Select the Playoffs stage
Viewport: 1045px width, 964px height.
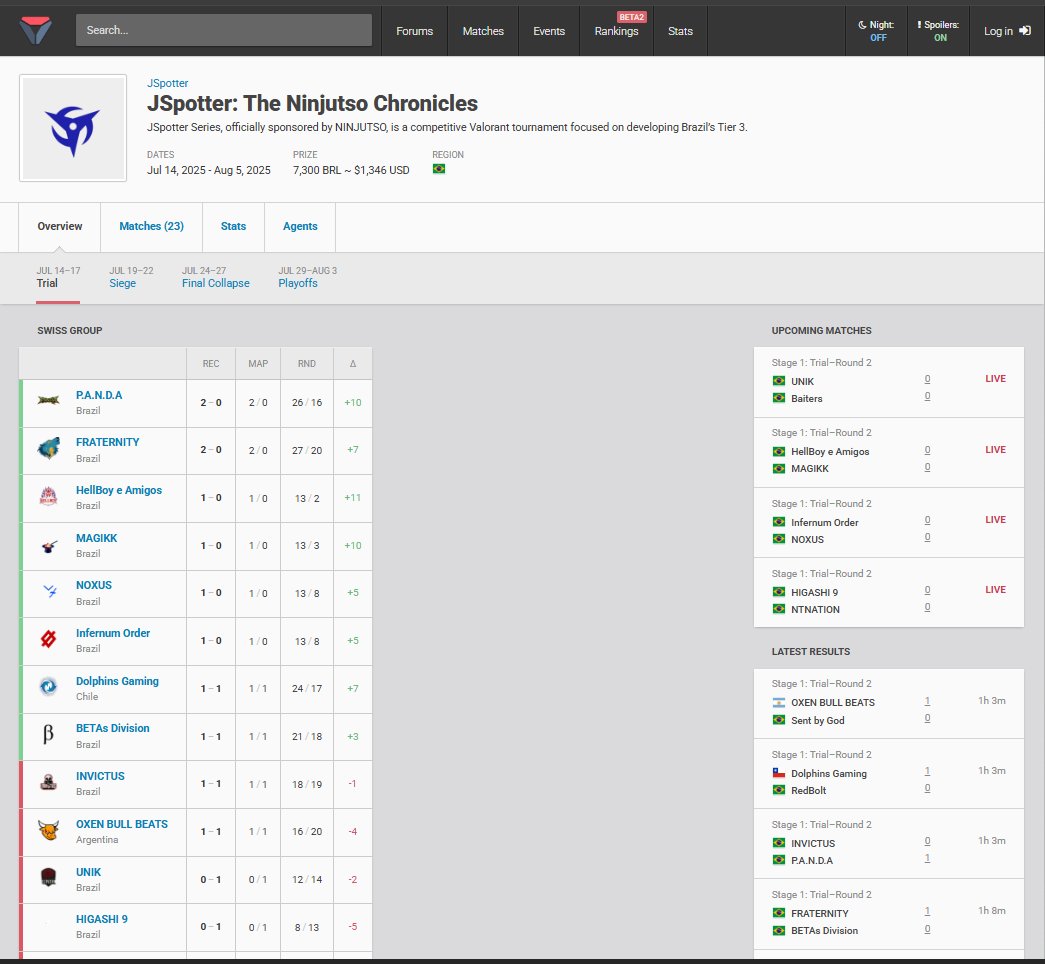307,277
